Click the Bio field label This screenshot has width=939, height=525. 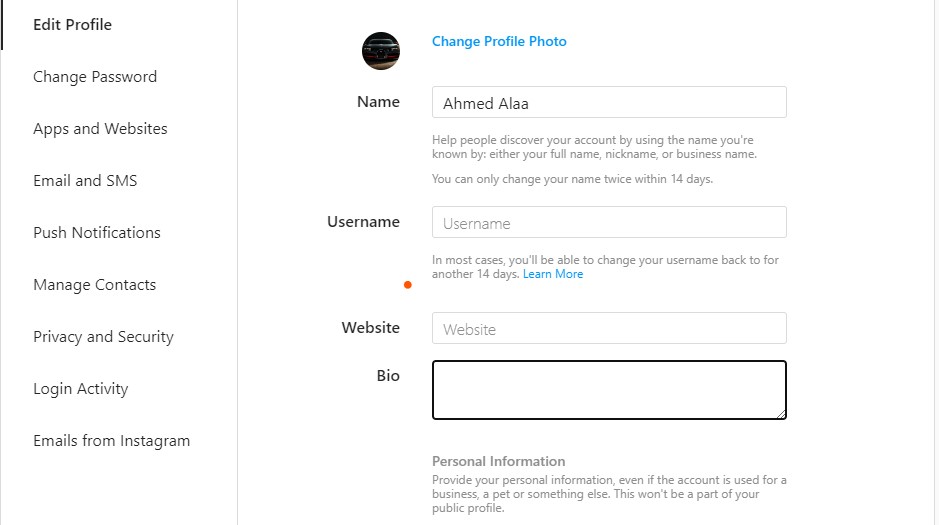click(x=388, y=376)
